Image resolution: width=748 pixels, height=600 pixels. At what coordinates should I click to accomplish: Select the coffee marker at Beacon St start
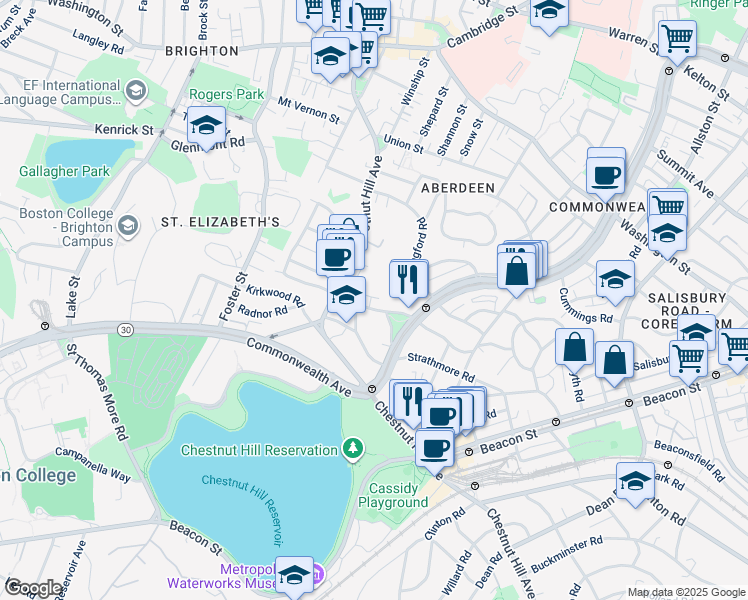(x=435, y=449)
